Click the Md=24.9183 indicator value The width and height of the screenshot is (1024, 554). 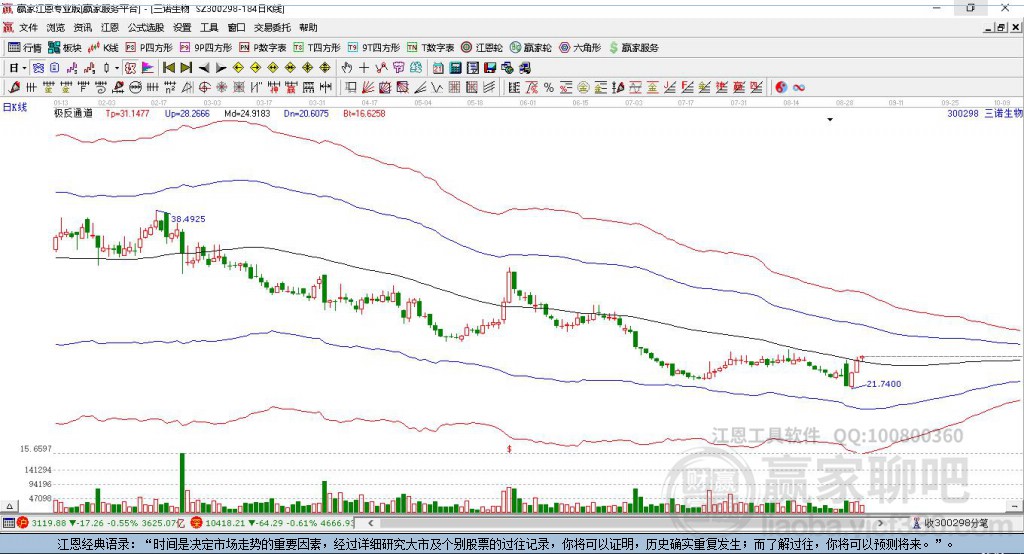(247, 113)
